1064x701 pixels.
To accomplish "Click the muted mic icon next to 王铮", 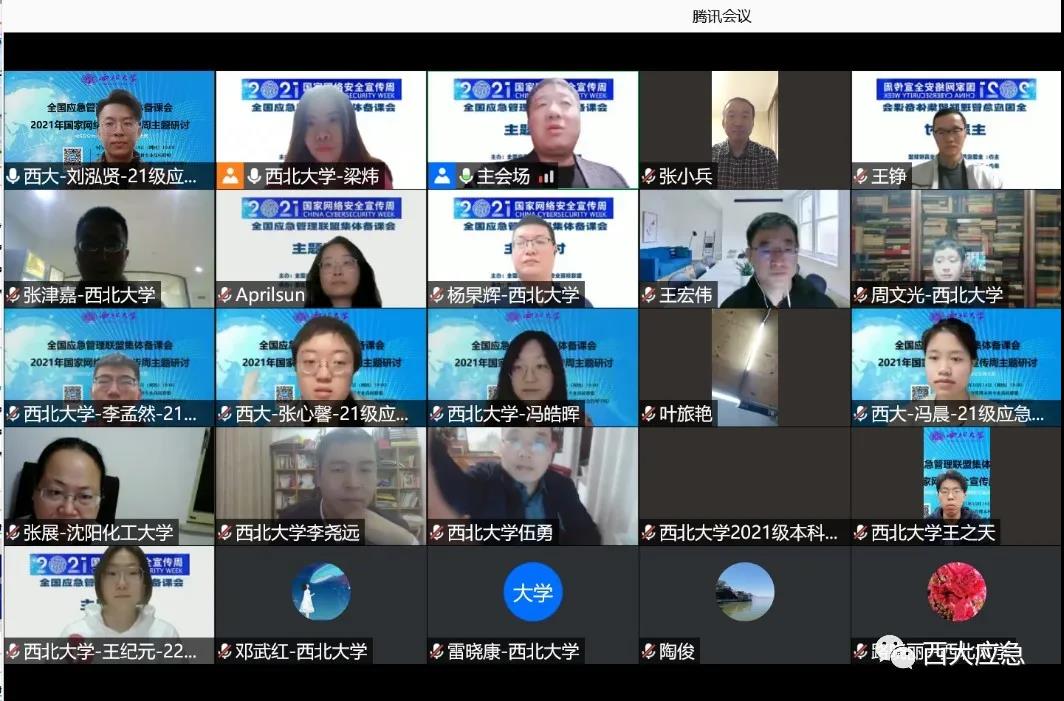I will pos(861,177).
